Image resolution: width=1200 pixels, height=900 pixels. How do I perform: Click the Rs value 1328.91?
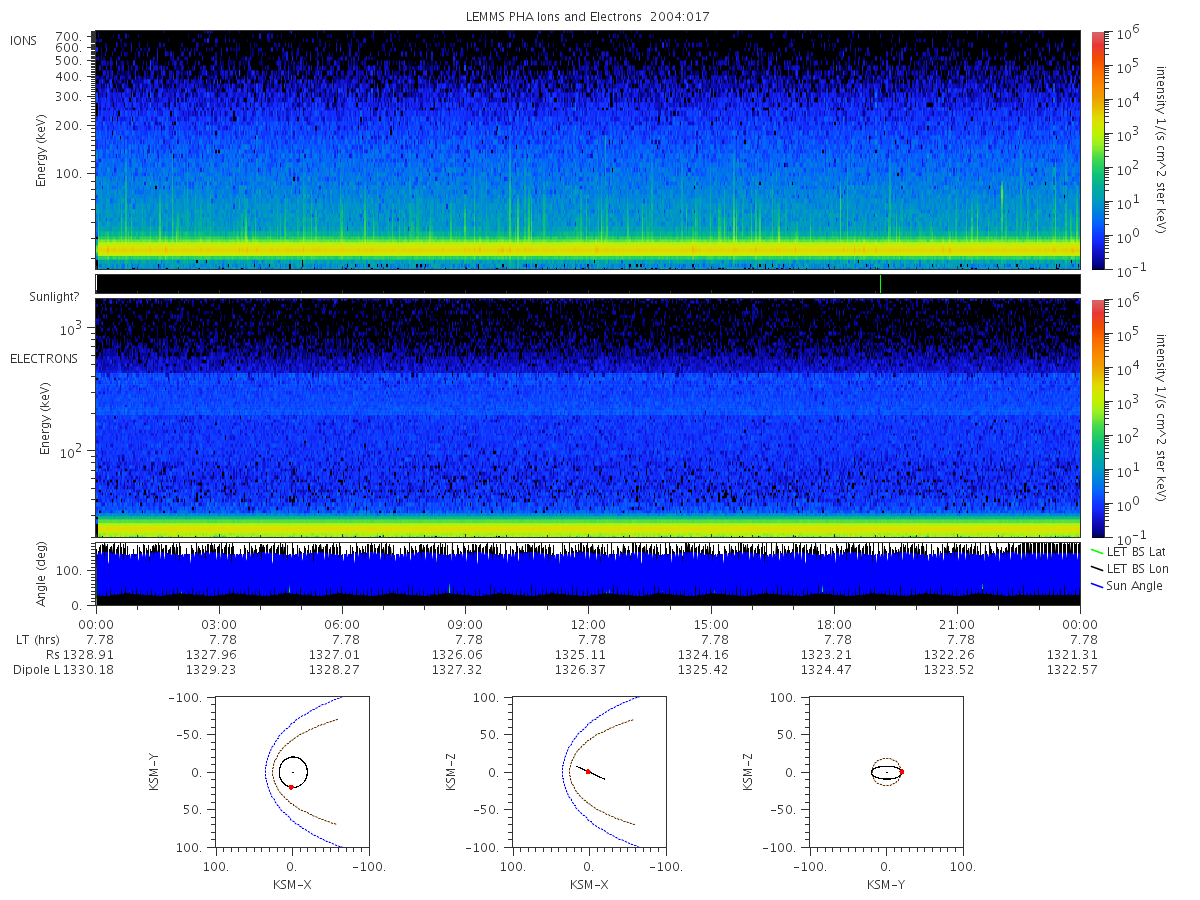[x=90, y=654]
